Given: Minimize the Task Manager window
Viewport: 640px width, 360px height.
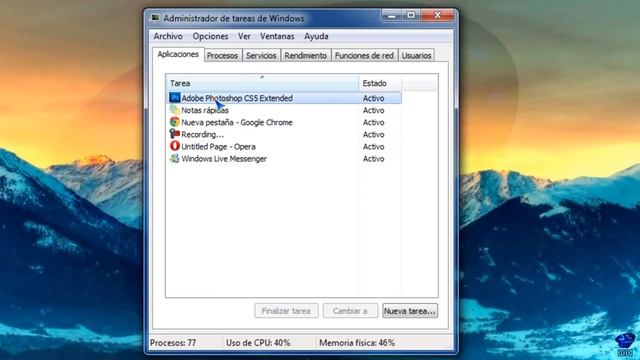Looking at the screenshot, I should point(391,16).
